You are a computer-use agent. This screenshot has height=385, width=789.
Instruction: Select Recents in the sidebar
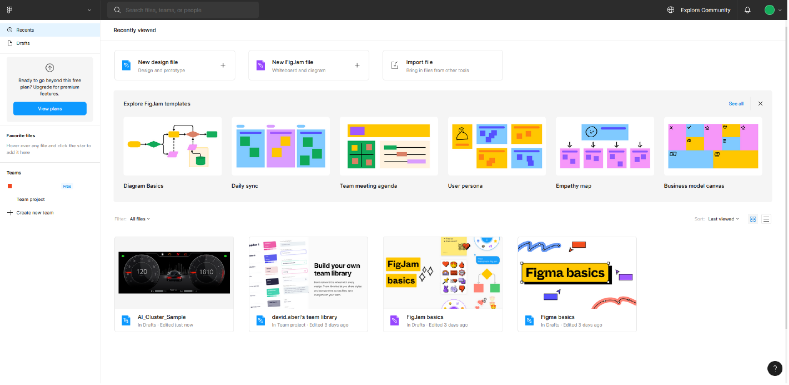[x=50, y=30]
